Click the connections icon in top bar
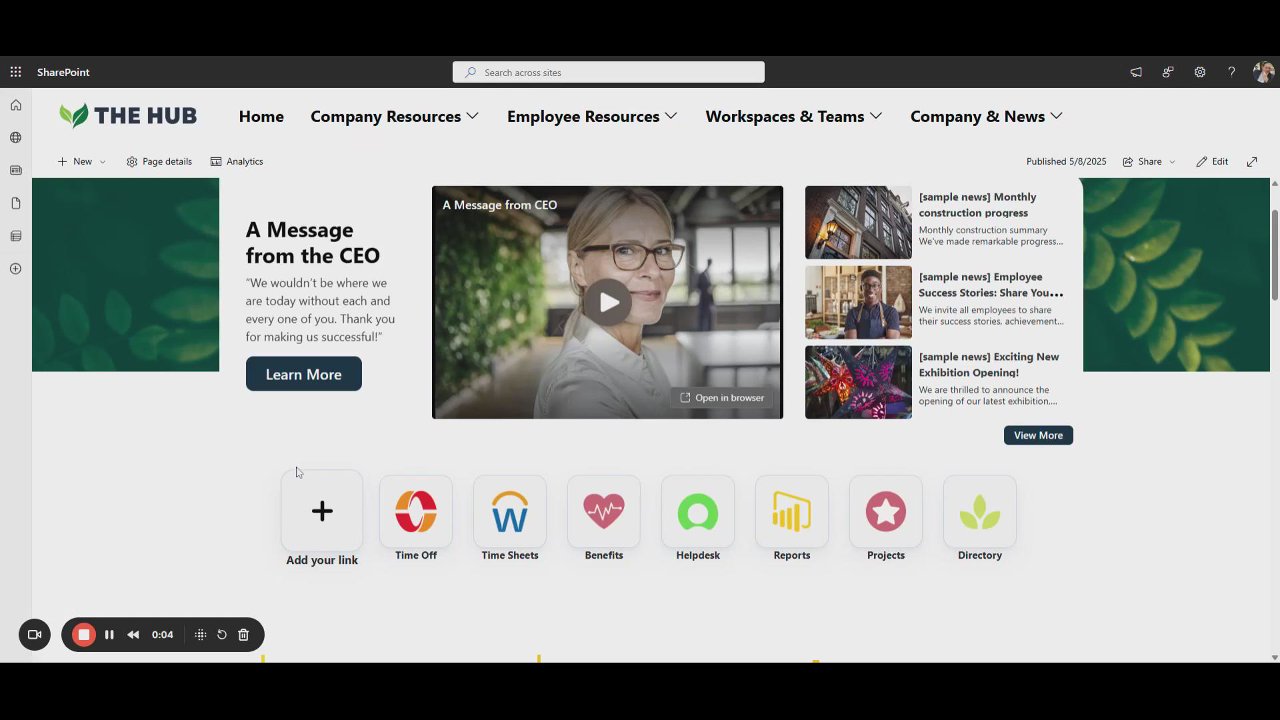The height and width of the screenshot is (720, 1280). tap(1168, 72)
